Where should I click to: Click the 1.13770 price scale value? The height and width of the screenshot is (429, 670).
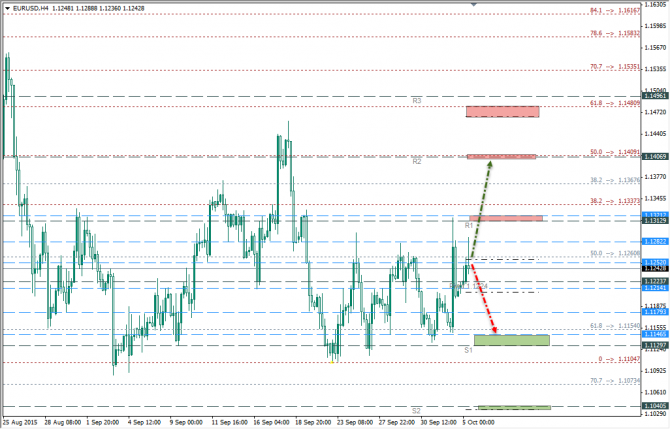click(x=655, y=176)
